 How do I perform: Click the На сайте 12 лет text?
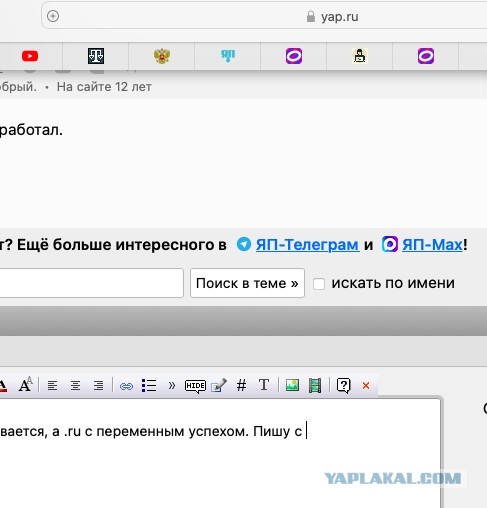104,87
